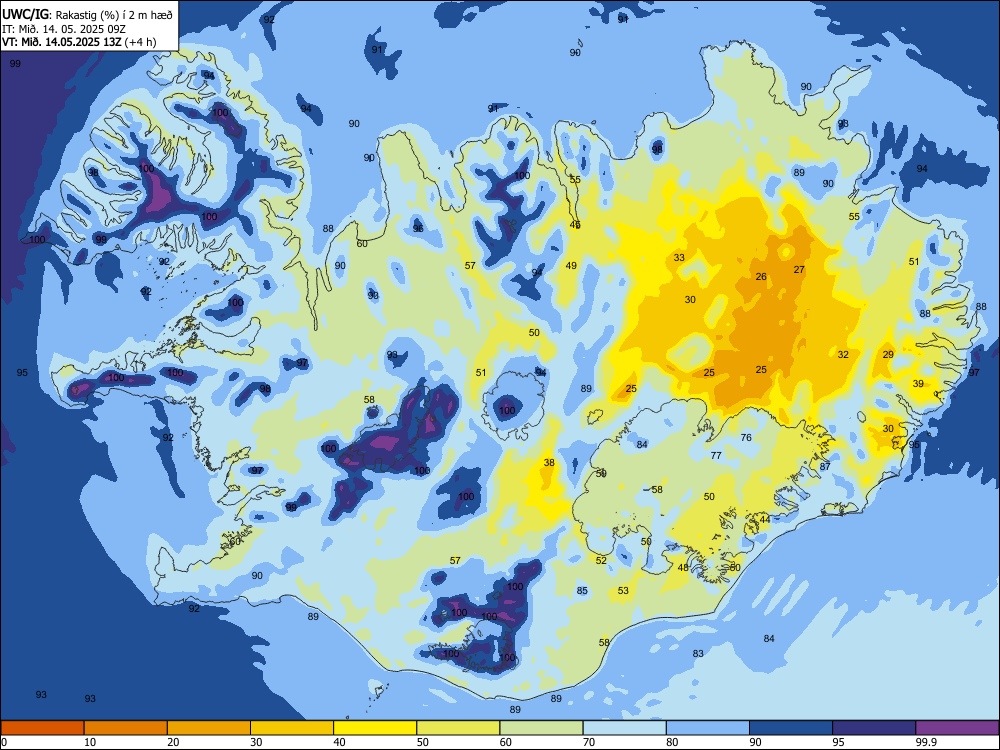Viewport: 1000px width, 750px height.
Task: Pick the light green 60–70 legend swatch
Action: [x=541, y=728]
